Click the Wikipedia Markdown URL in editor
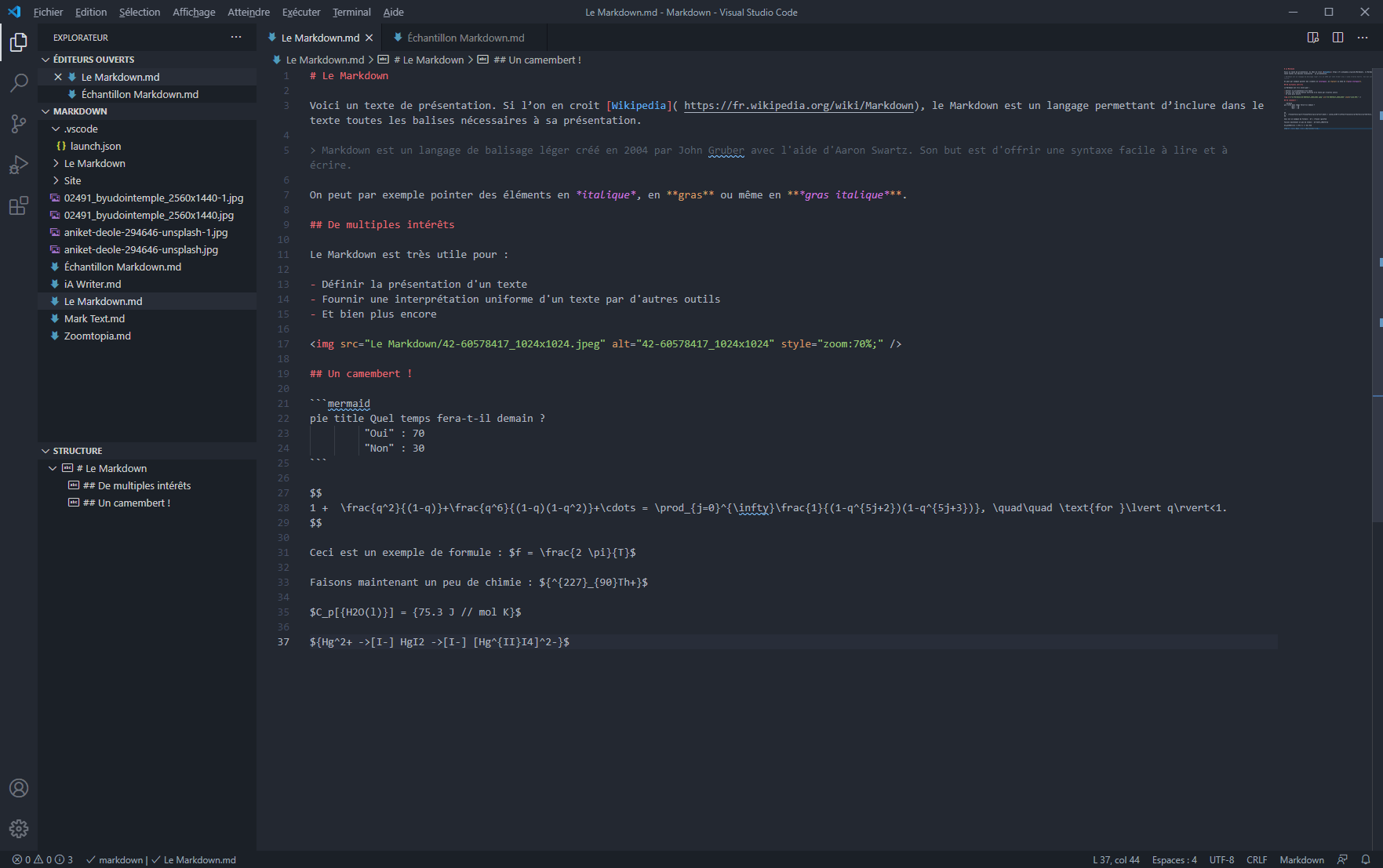Viewport: 1383px width, 868px height. click(x=799, y=106)
